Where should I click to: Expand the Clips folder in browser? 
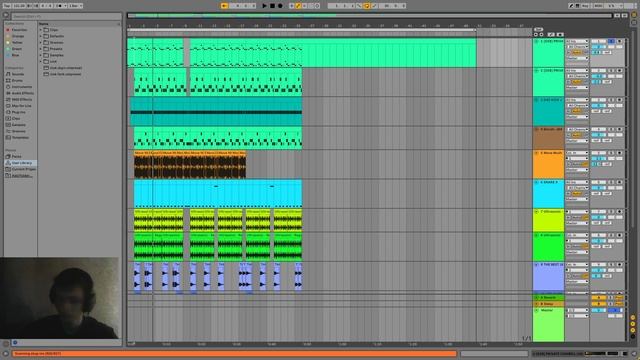[41, 30]
